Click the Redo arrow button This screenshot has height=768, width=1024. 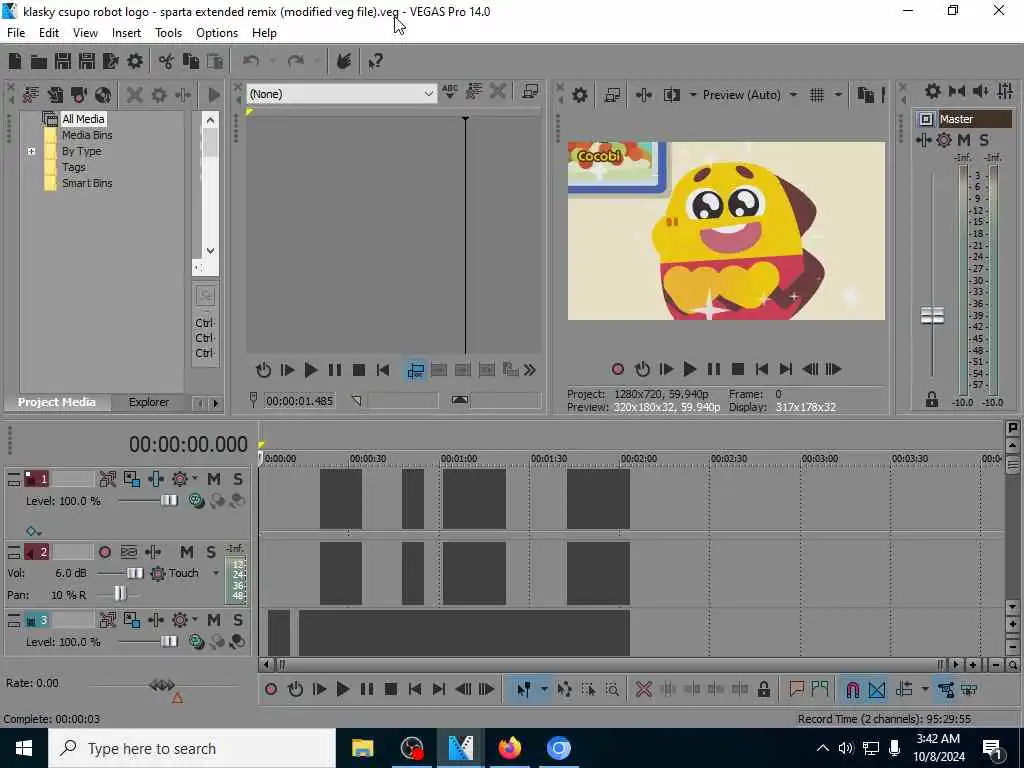[x=296, y=61]
